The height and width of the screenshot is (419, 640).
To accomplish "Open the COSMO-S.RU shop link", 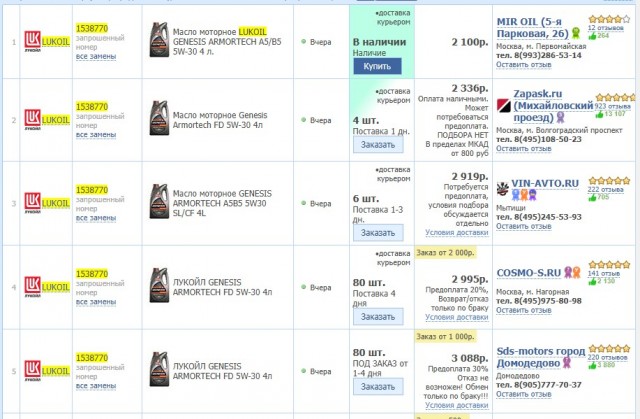I will 529,273.
